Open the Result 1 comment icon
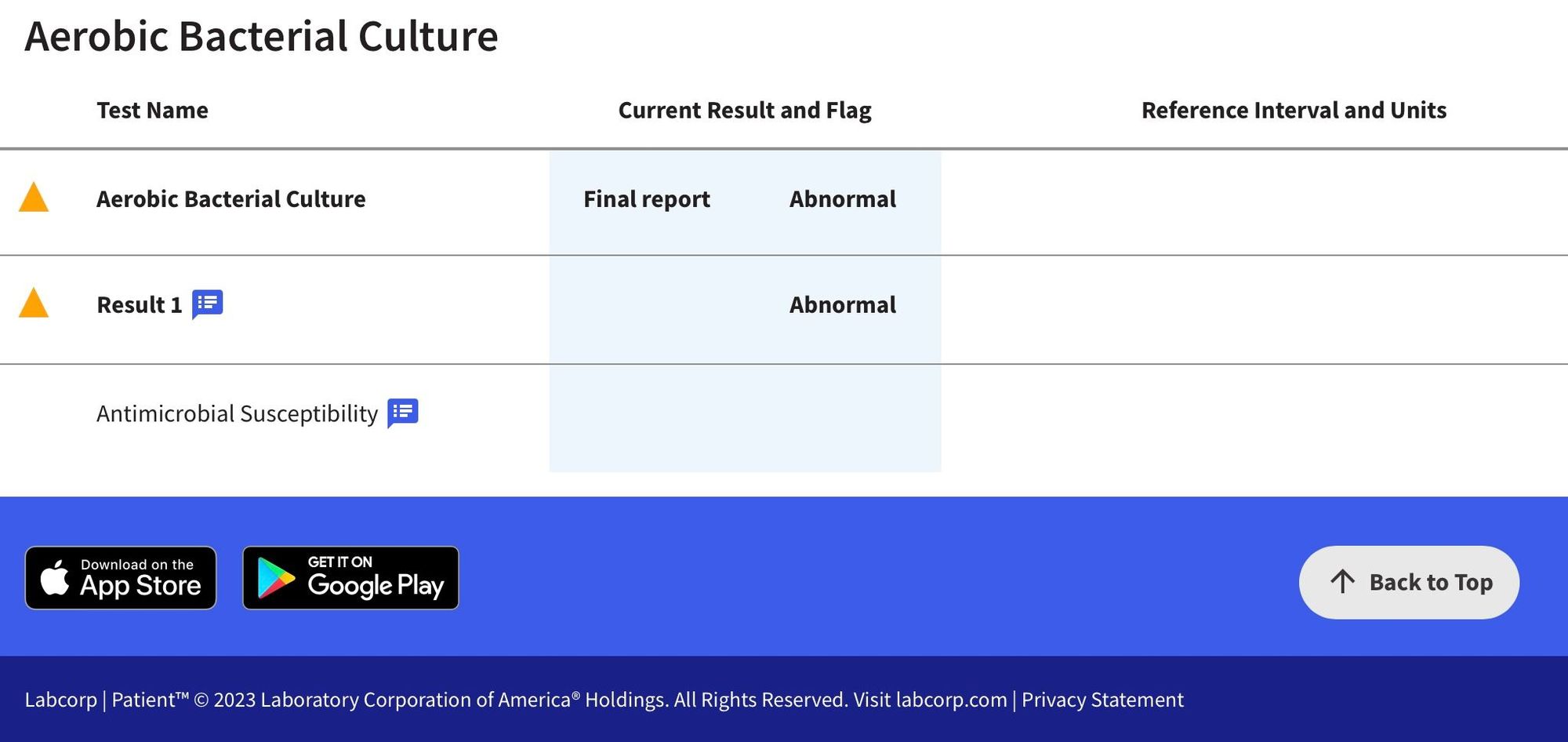 (x=208, y=304)
